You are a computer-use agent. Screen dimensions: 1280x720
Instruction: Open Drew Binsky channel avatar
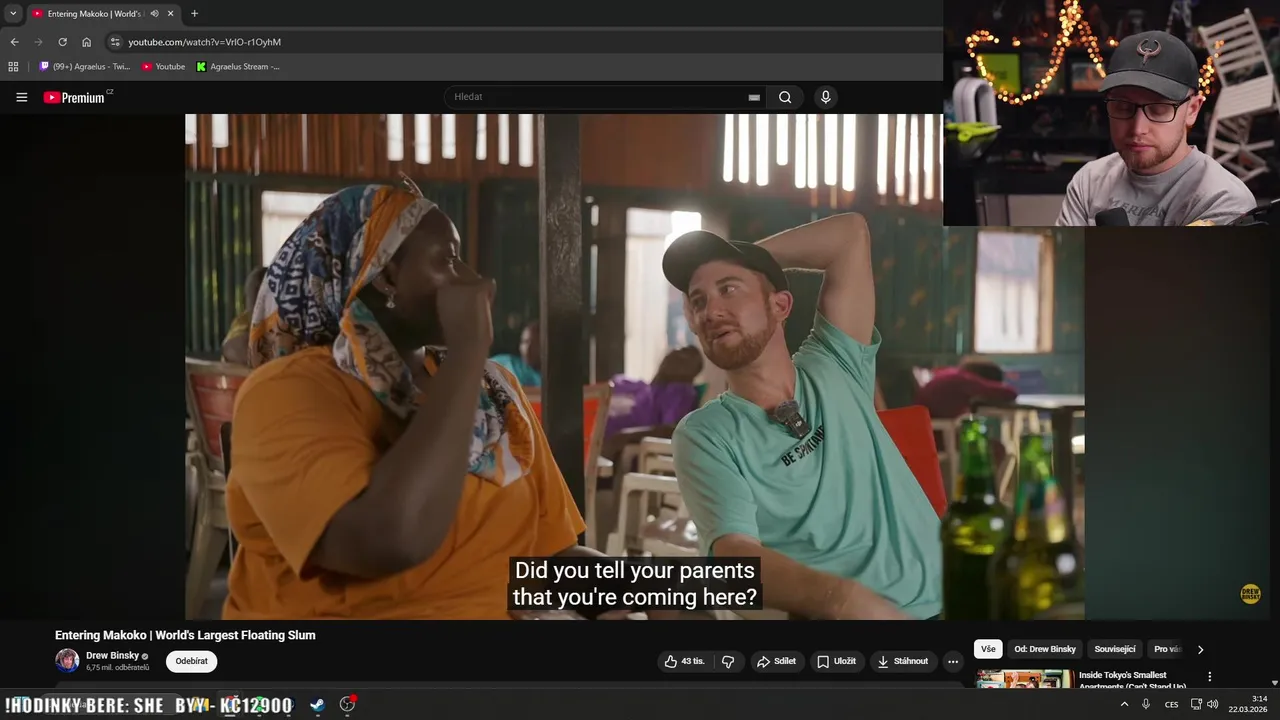tap(67, 661)
